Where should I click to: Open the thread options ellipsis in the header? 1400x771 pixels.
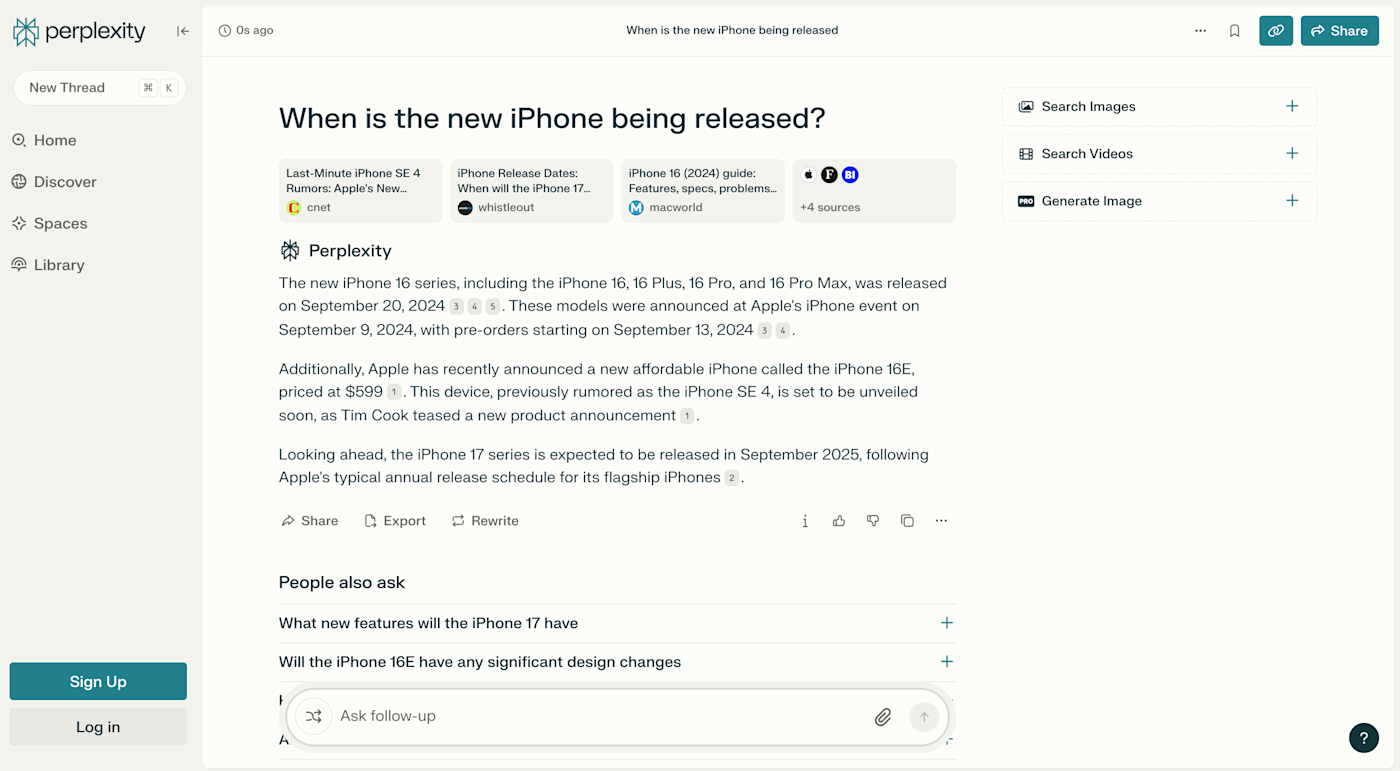pyautogui.click(x=1200, y=31)
